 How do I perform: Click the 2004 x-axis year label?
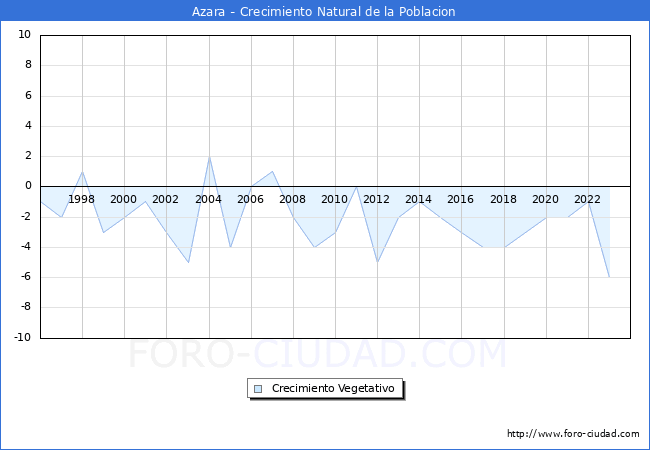tap(208, 199)
